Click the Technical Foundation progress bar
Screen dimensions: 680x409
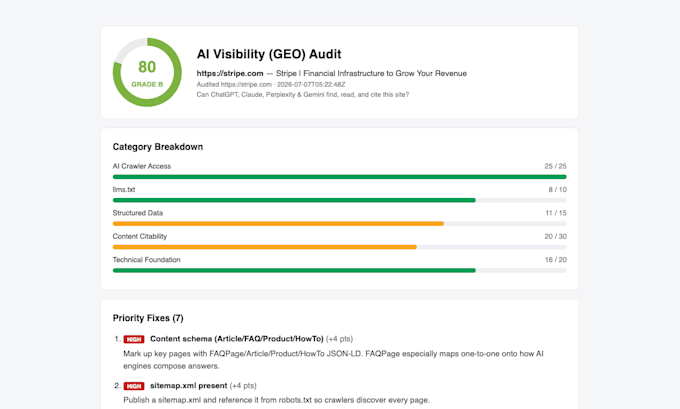(x=340, y=271)
